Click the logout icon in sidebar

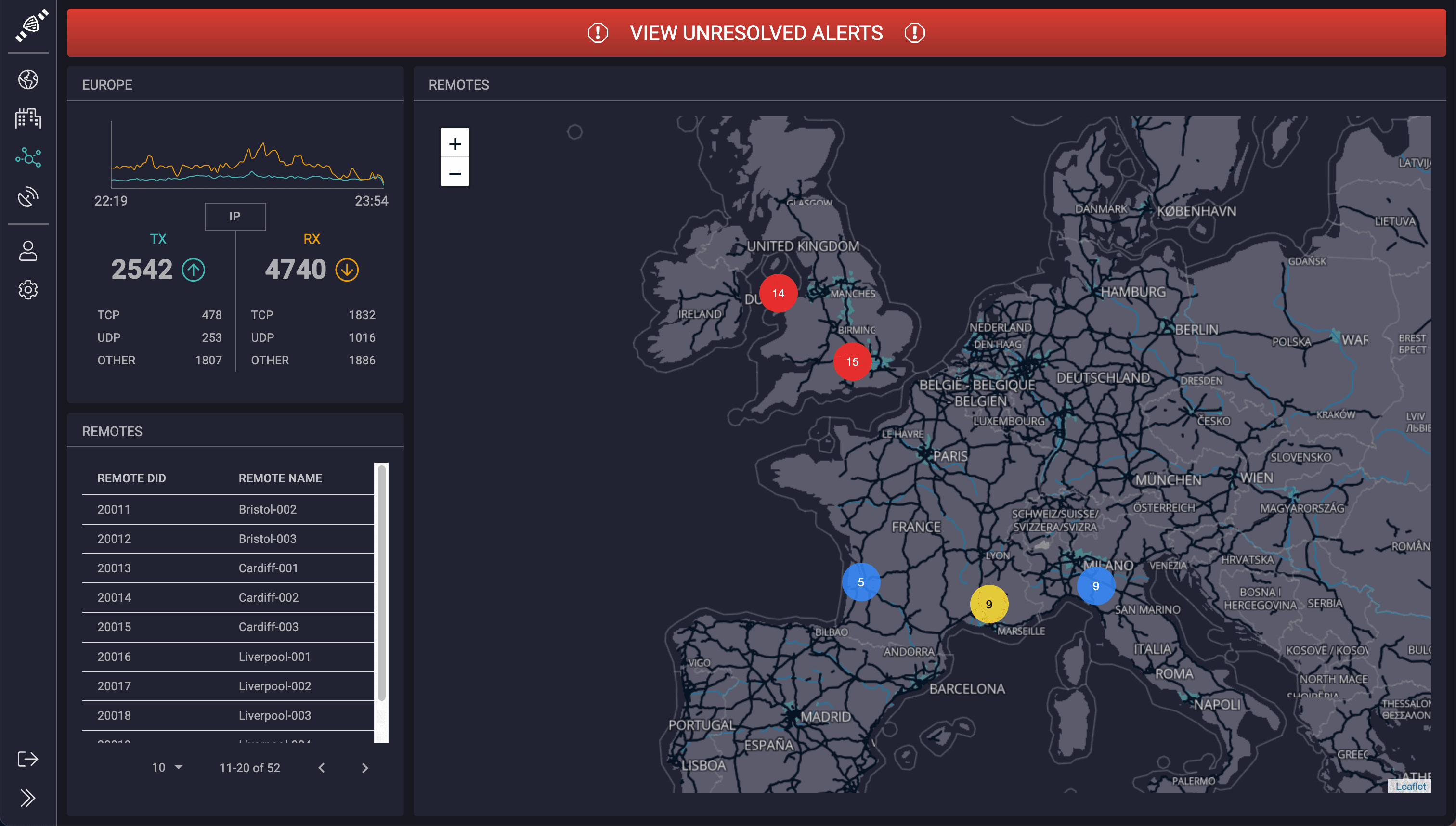[28, 759]
